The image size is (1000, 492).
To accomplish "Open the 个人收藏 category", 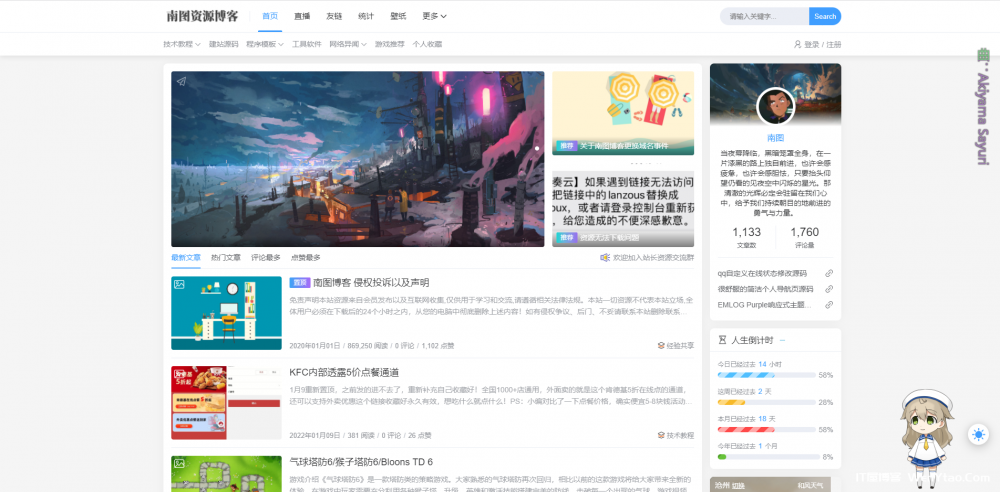I will click(x=427, y=44).
